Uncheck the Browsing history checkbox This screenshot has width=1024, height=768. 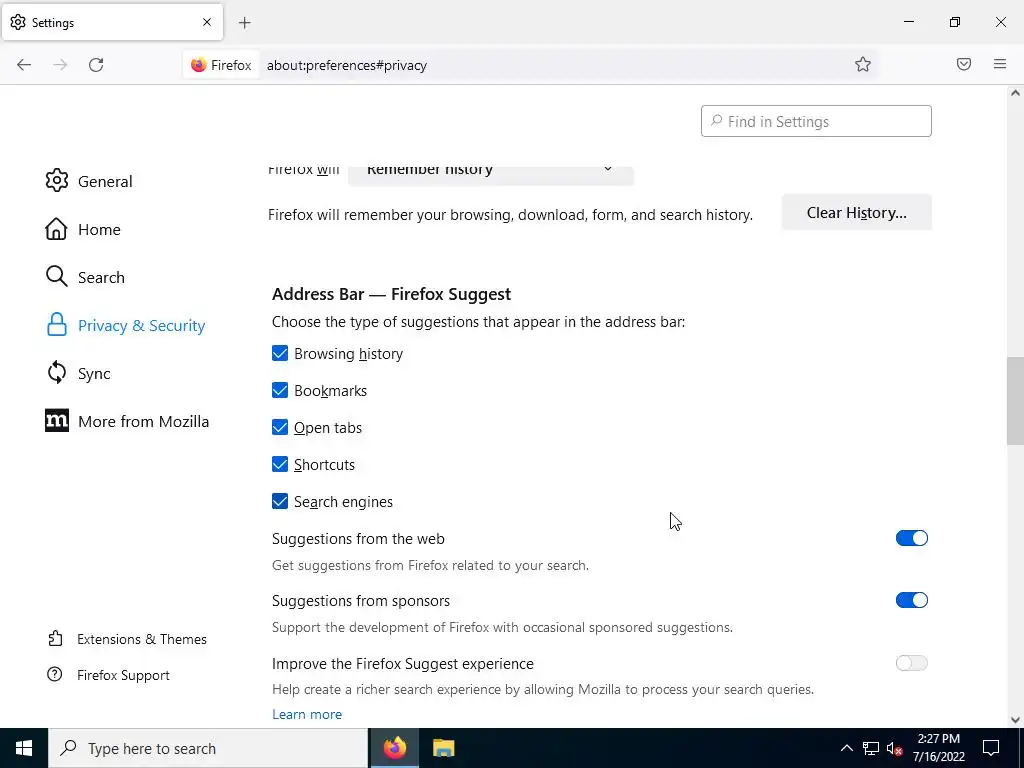pyautogui.click(x=280, y=353)
